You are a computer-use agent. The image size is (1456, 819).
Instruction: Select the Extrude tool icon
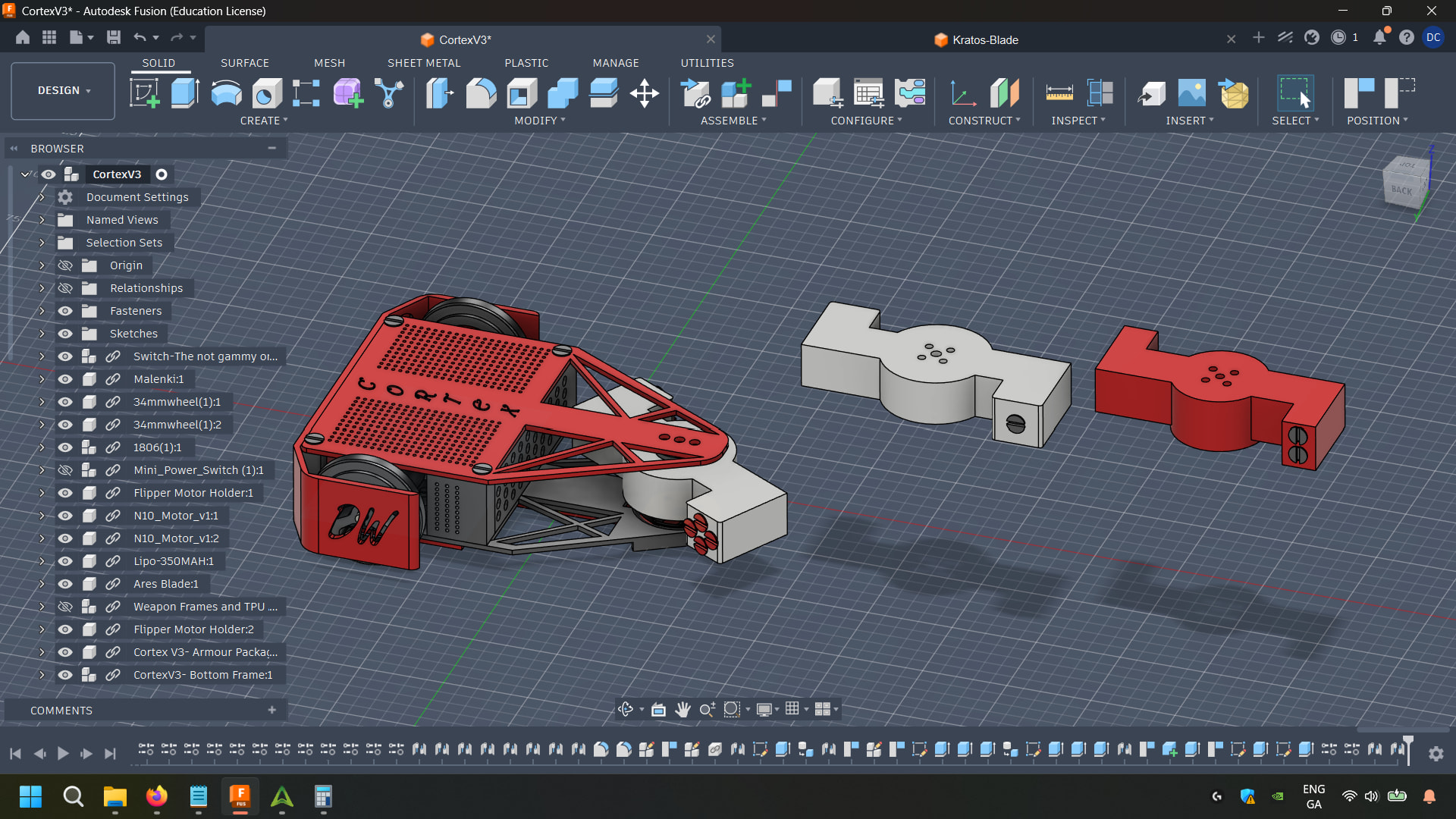coord(185,94)
